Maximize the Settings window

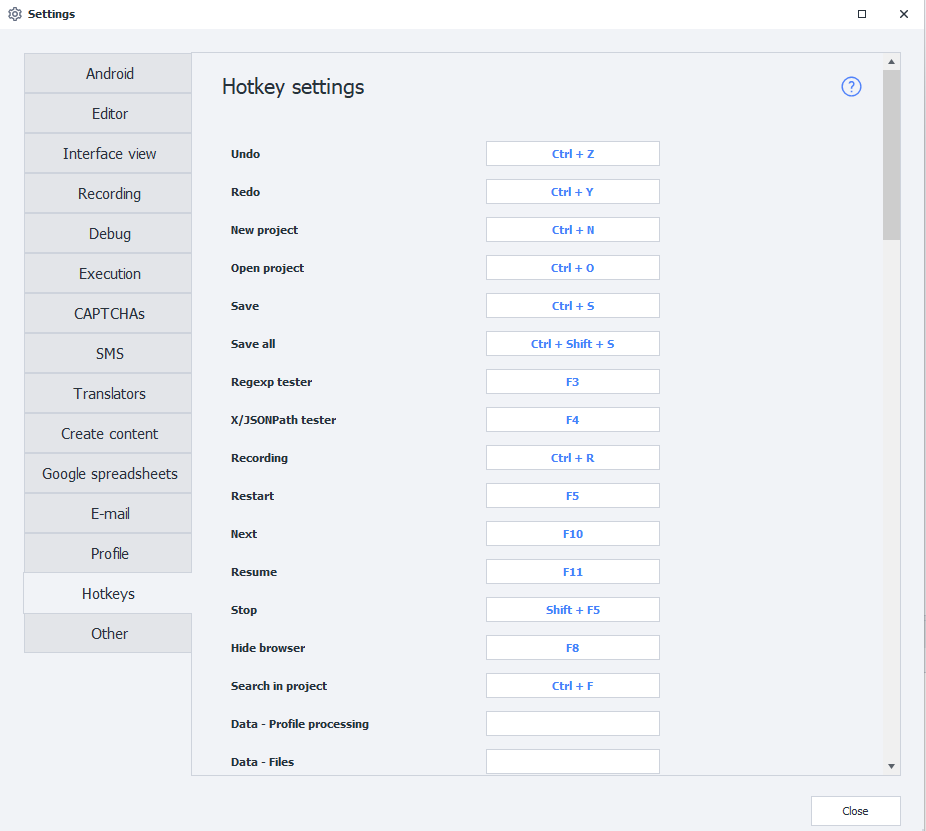click(x=862, y=14)
